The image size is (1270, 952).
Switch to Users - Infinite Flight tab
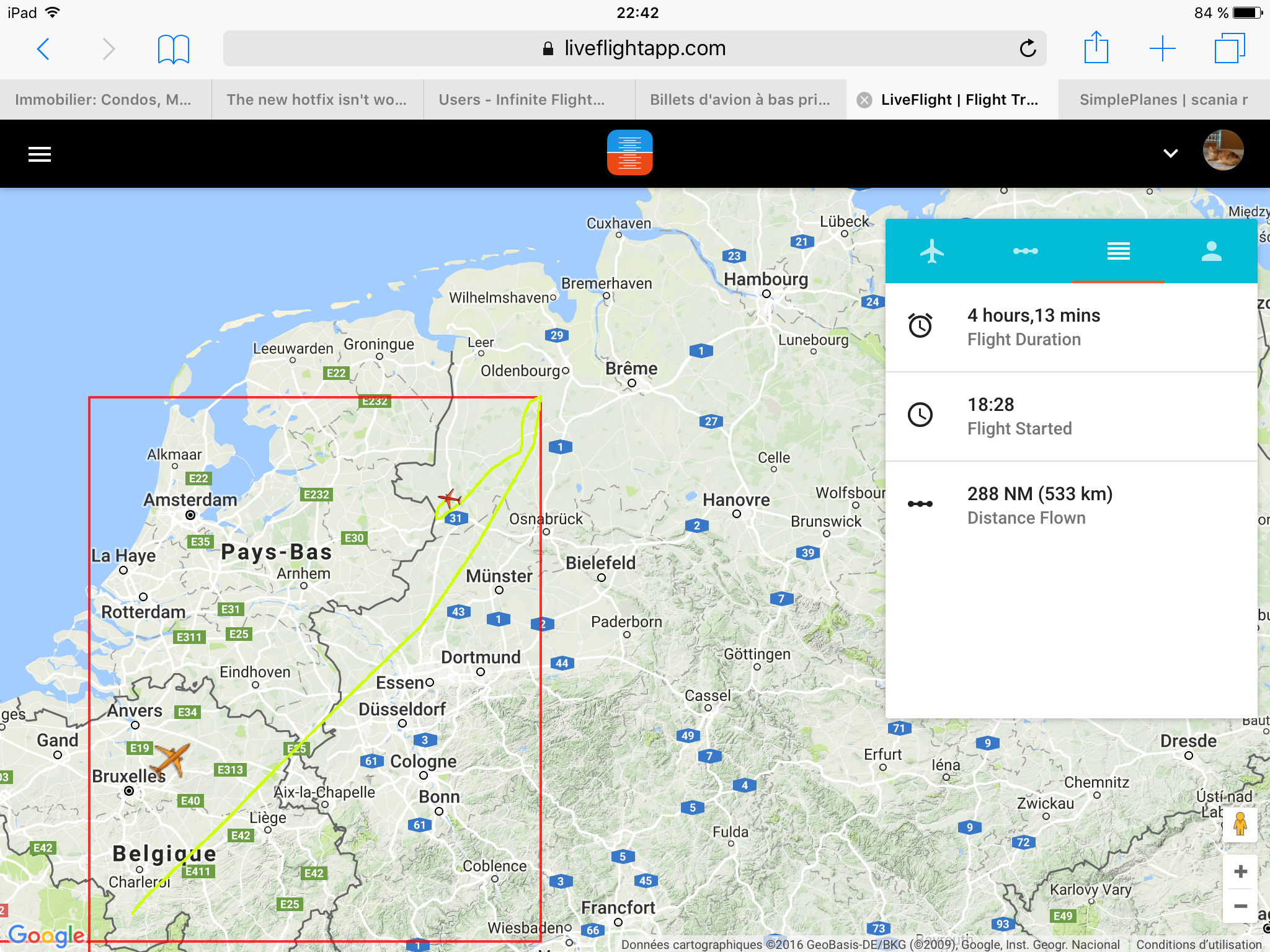pyautogui.click(x=522, y=100)
